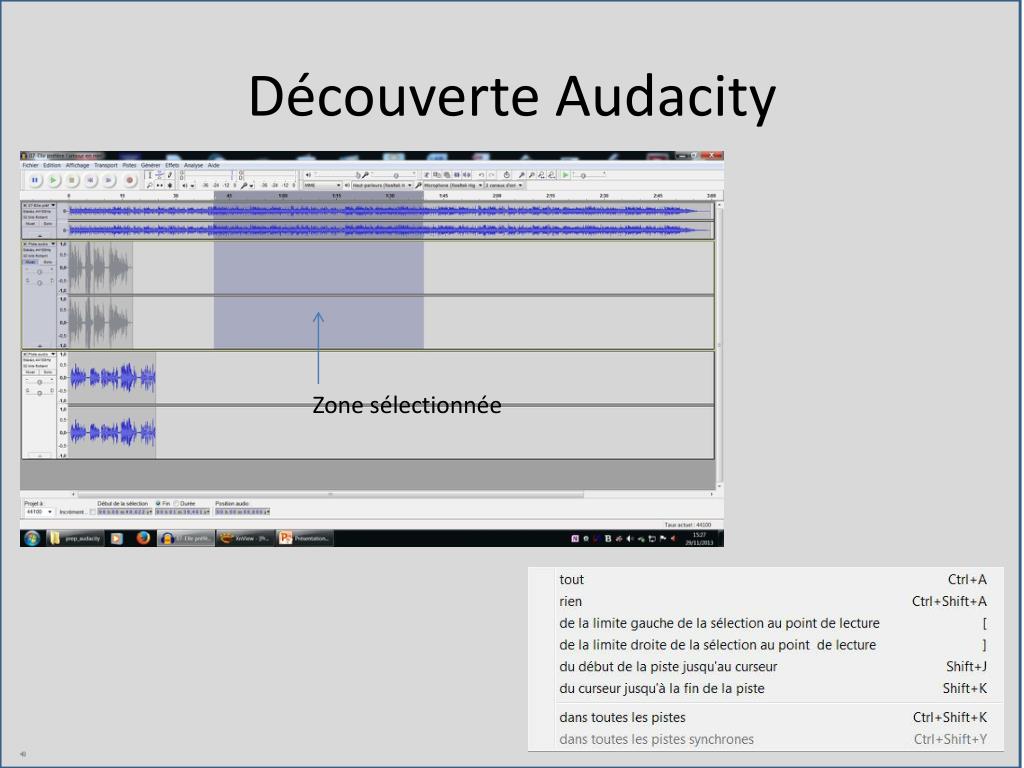Select the Durée radio button
This screenshot has width=1024, height=768.
click(176, 504)
